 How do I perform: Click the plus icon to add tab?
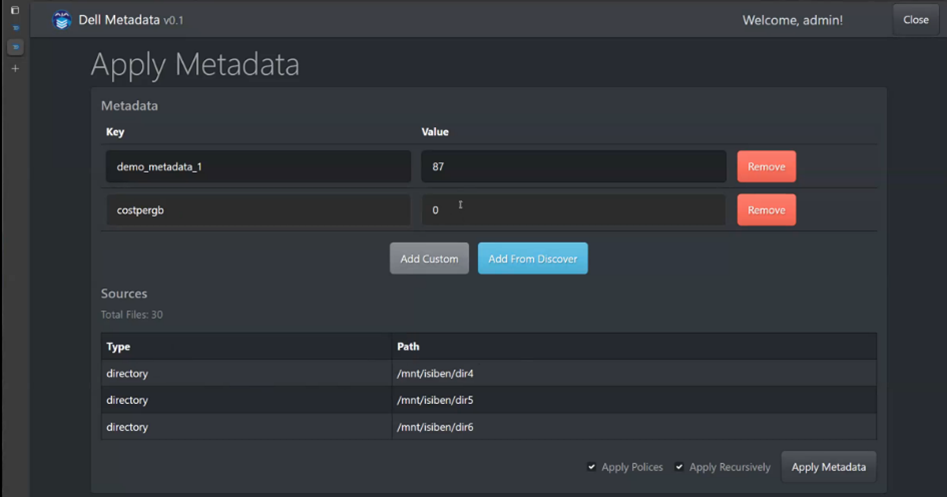[x=15, y=69]
